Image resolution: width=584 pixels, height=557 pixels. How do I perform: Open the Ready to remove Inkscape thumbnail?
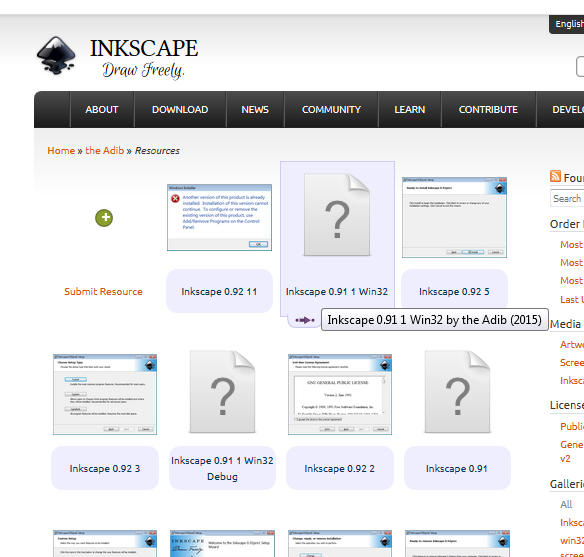457,544
